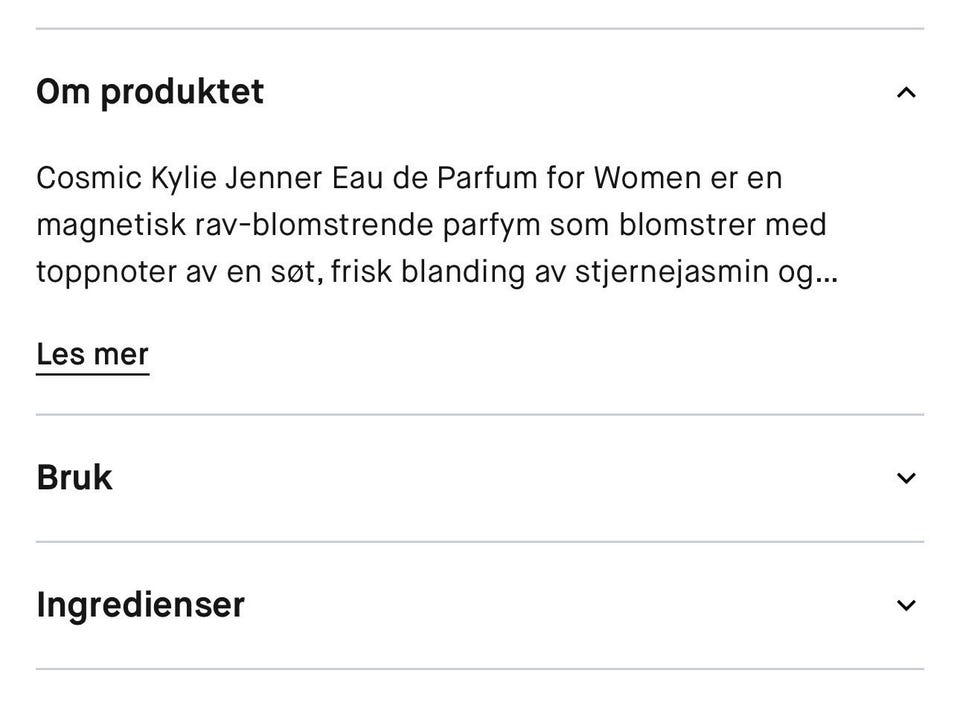
Task: Click the Bruk heading text
Action: click(73, 477)
